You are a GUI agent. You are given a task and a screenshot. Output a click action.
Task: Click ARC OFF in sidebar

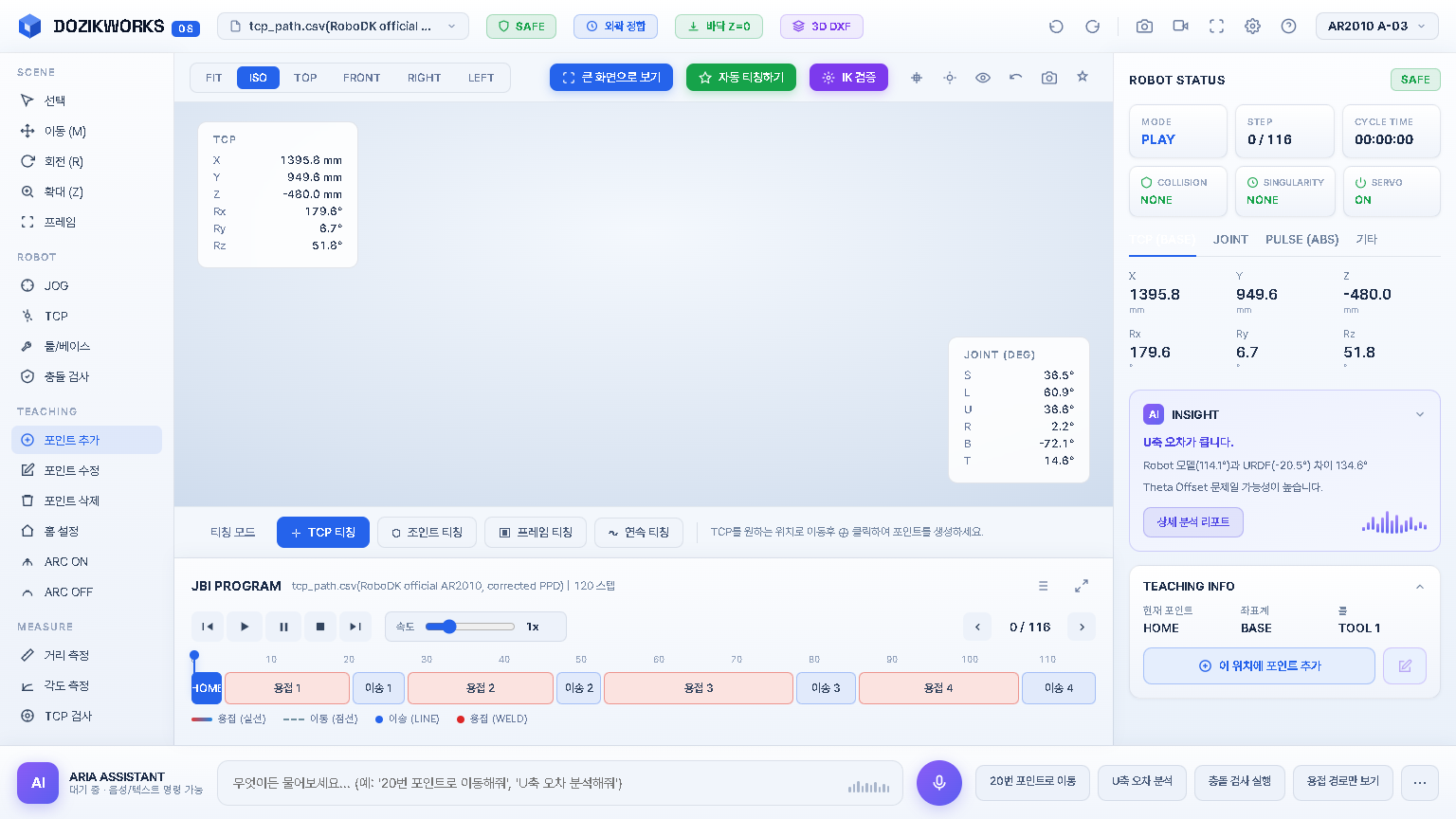(86, 591)
